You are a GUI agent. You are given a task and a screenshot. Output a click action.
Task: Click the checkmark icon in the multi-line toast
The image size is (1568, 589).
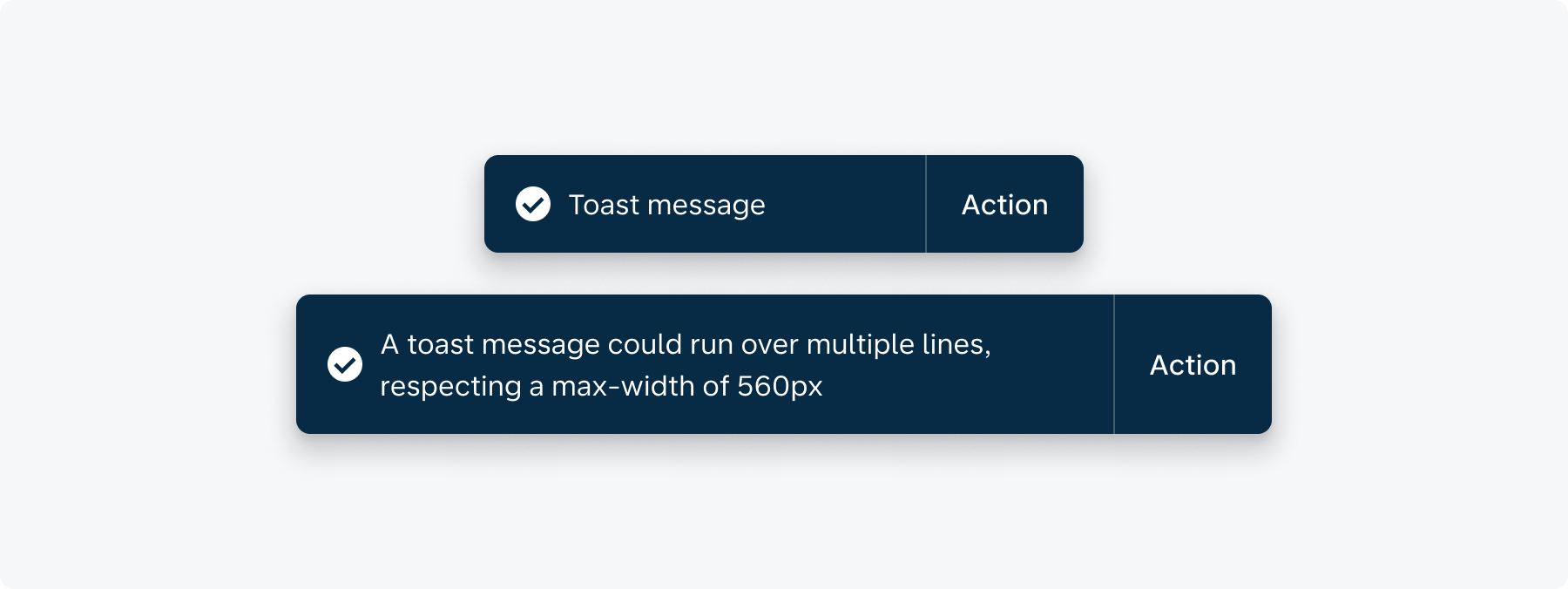tap(345, 364)
